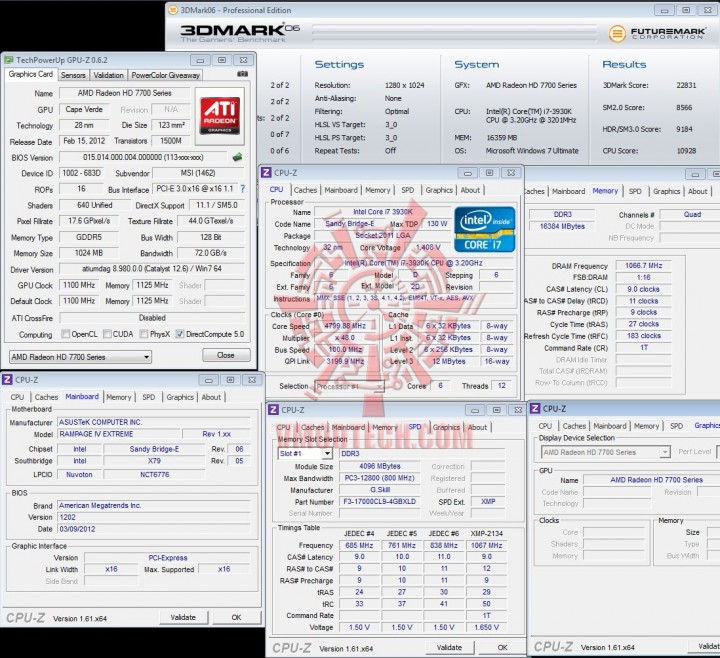Open the memory Slot #1 dropdown
The height and width of the screenshot is (658, 720).
(305, 454)
